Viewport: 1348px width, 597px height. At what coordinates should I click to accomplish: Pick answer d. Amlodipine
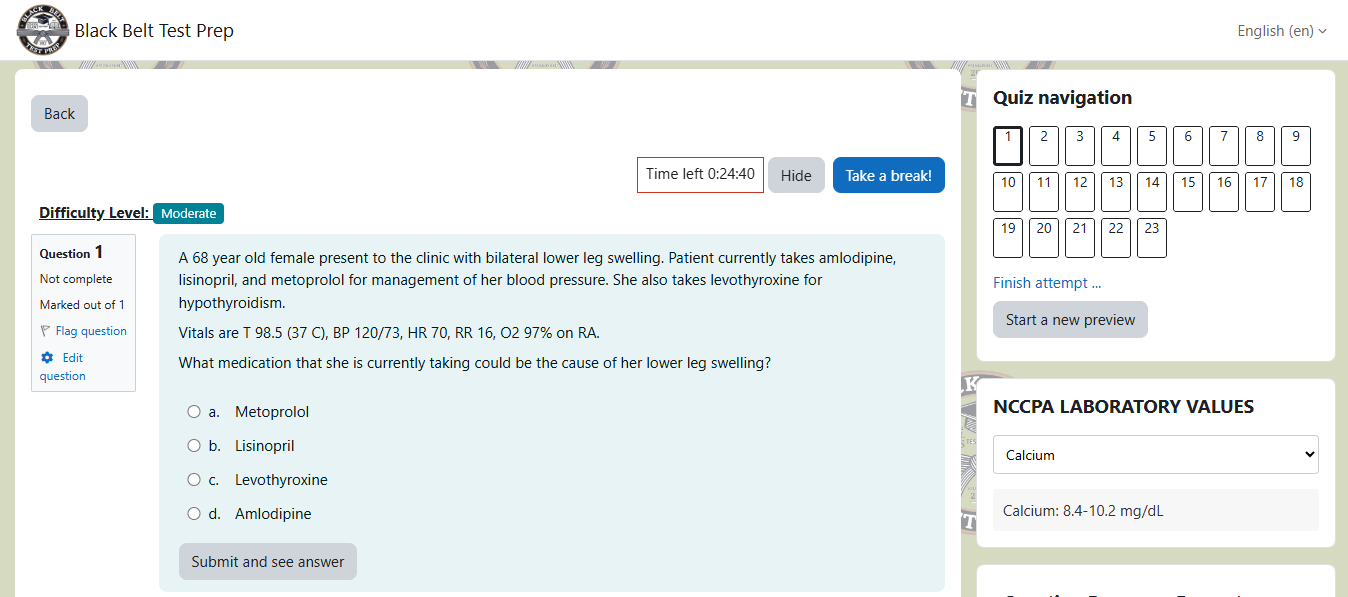pyautogui.click(x=194, y=514)
